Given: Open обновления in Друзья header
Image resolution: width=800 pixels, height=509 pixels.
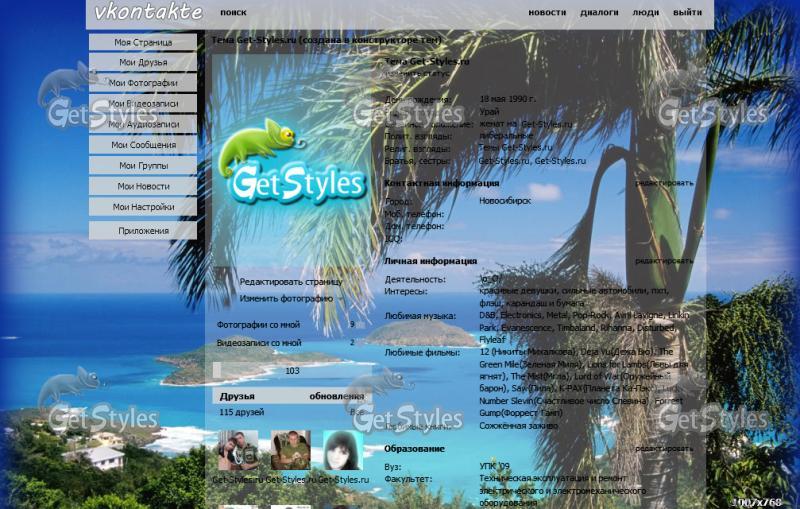Looking at the screenshot, I should tap(336, 396).
